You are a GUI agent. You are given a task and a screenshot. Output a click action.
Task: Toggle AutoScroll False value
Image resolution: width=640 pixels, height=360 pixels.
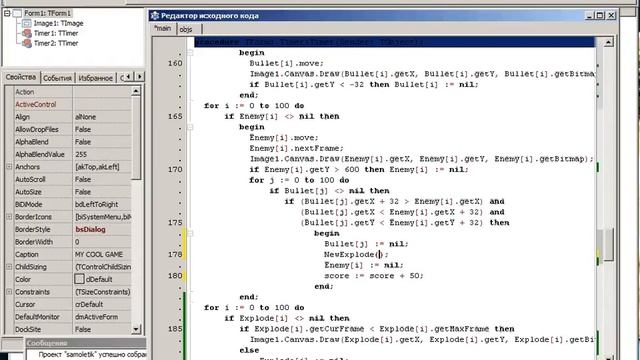(102, 179)
